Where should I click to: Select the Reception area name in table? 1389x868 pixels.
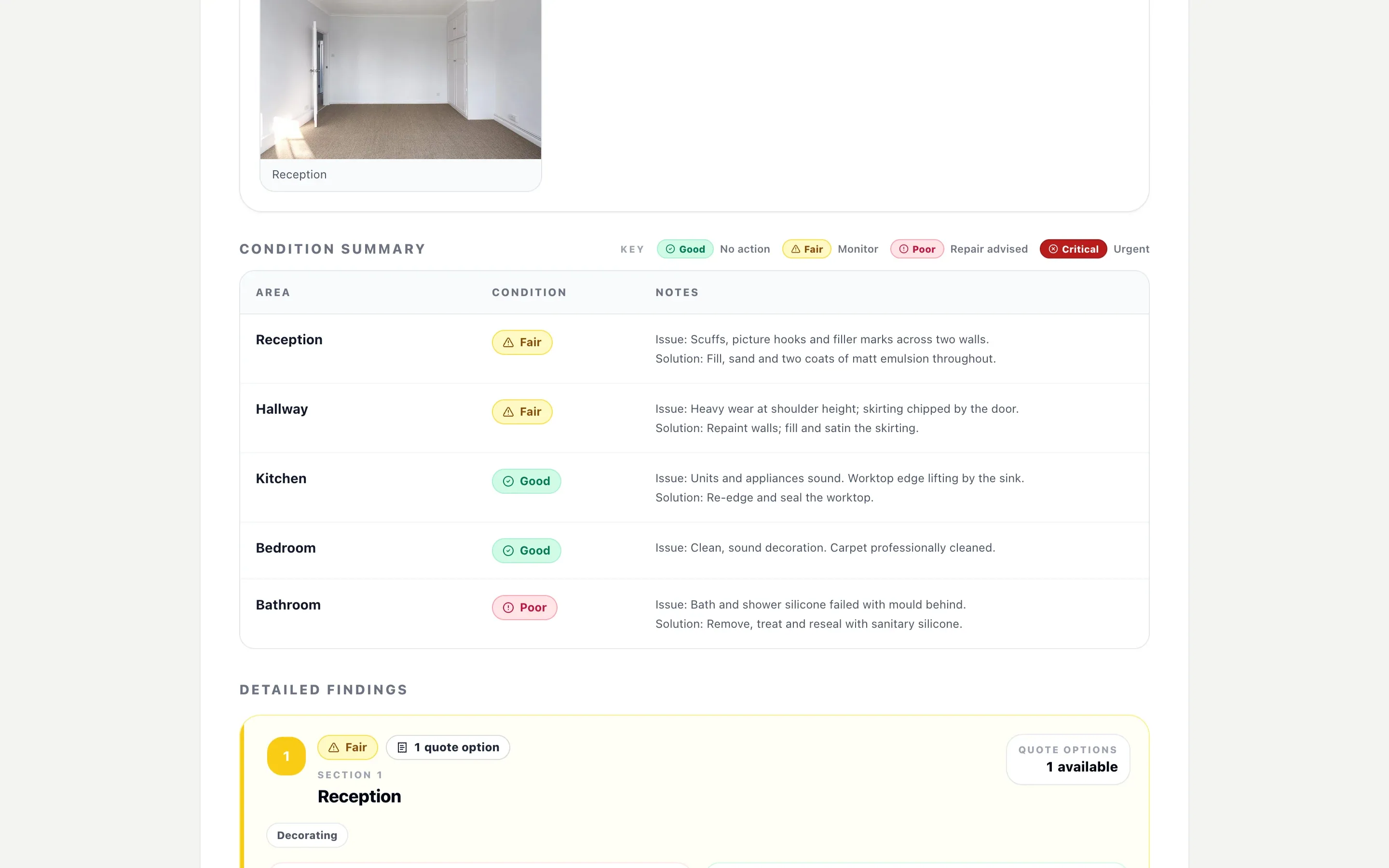point(289,340)
